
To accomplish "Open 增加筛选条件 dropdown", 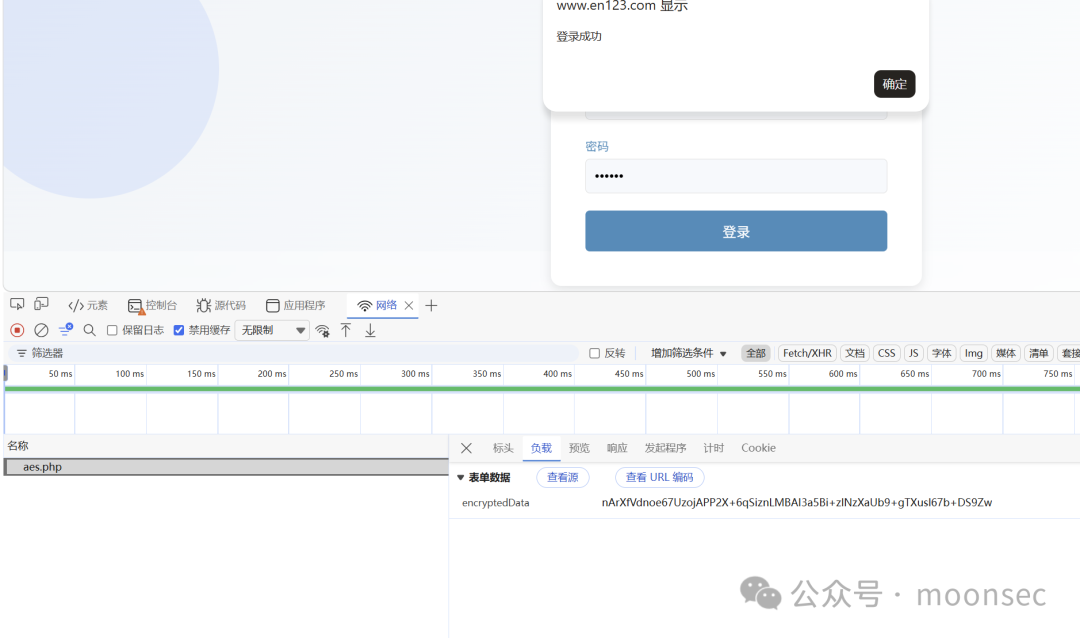I will pyautogui.click(x=689, y=353).
